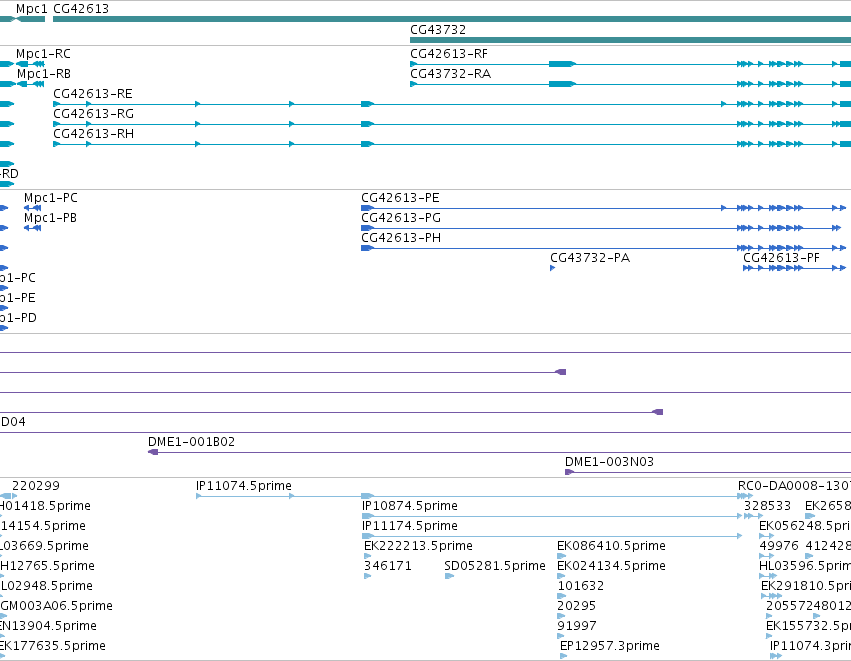Image resolution: width=851 pixels, height=661 pixels.
Task: Open the Mpc1-PB protein label
Action: [50, 218]
